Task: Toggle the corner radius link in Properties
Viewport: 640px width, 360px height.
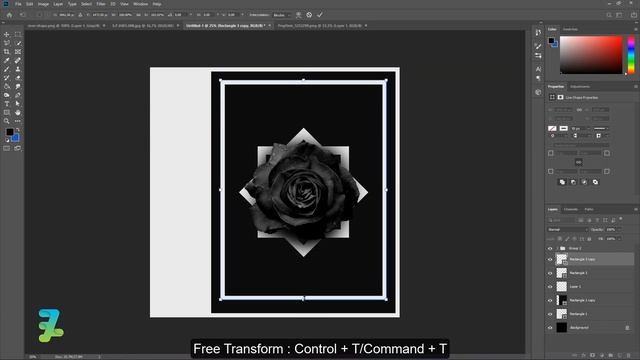Action: [578, 162]
